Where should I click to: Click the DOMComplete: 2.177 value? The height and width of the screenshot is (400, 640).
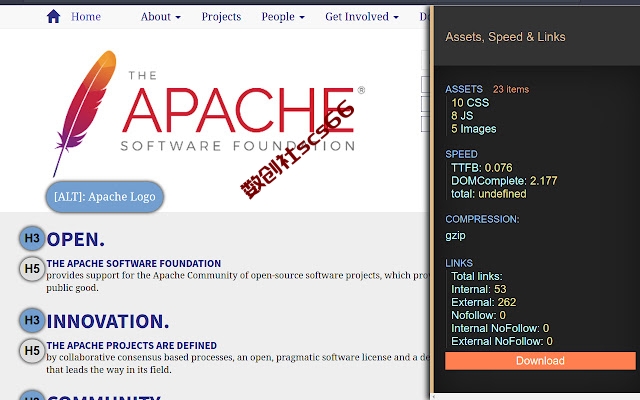click(x=504, y=181)
